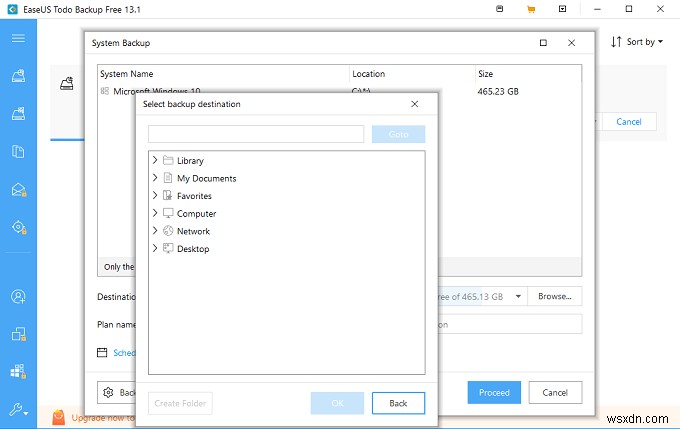This screenshot has width=680, height=429.
Task: Click the Size column header
Action: [x=485, y=74]
